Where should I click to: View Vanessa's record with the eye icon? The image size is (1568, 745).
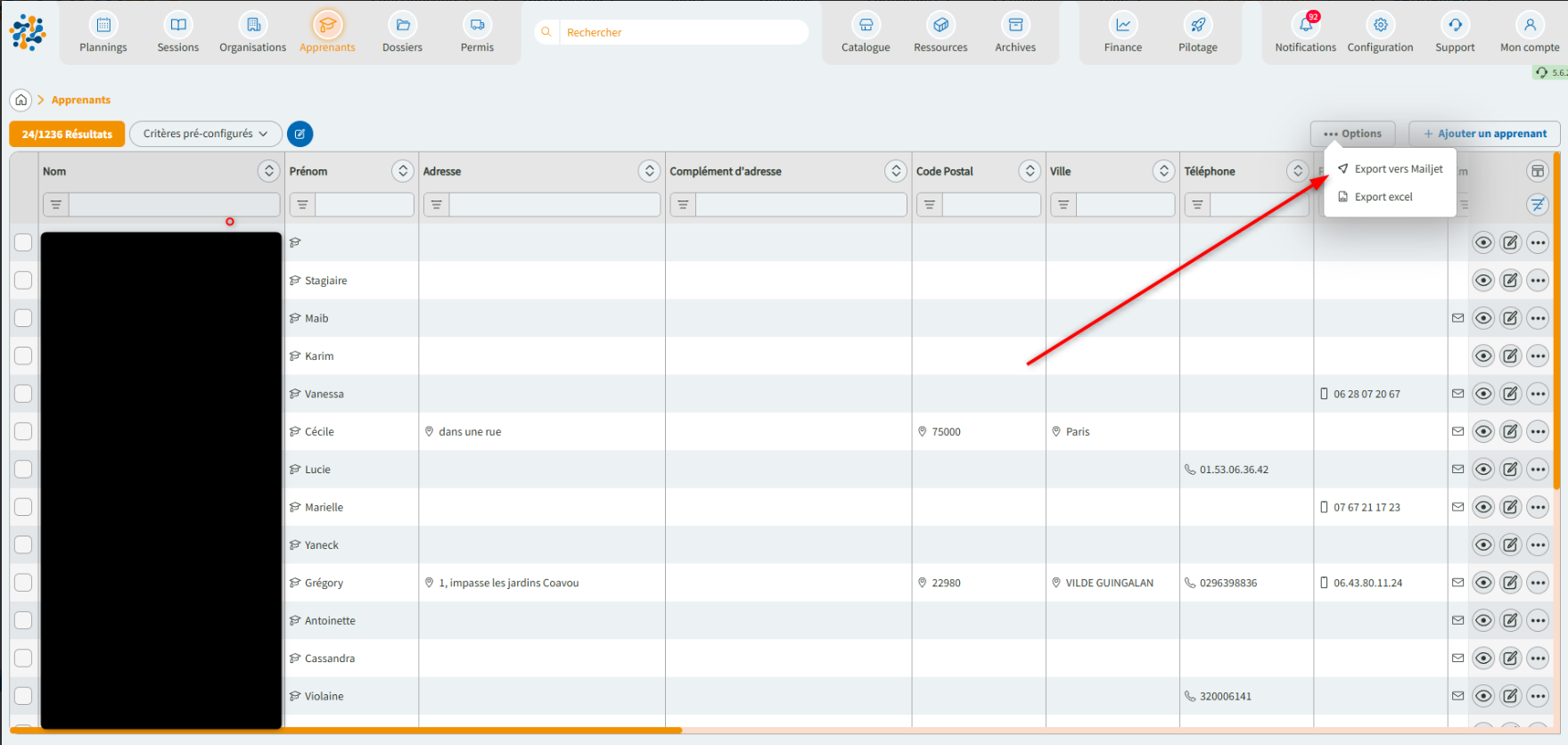coord(1482,394)
